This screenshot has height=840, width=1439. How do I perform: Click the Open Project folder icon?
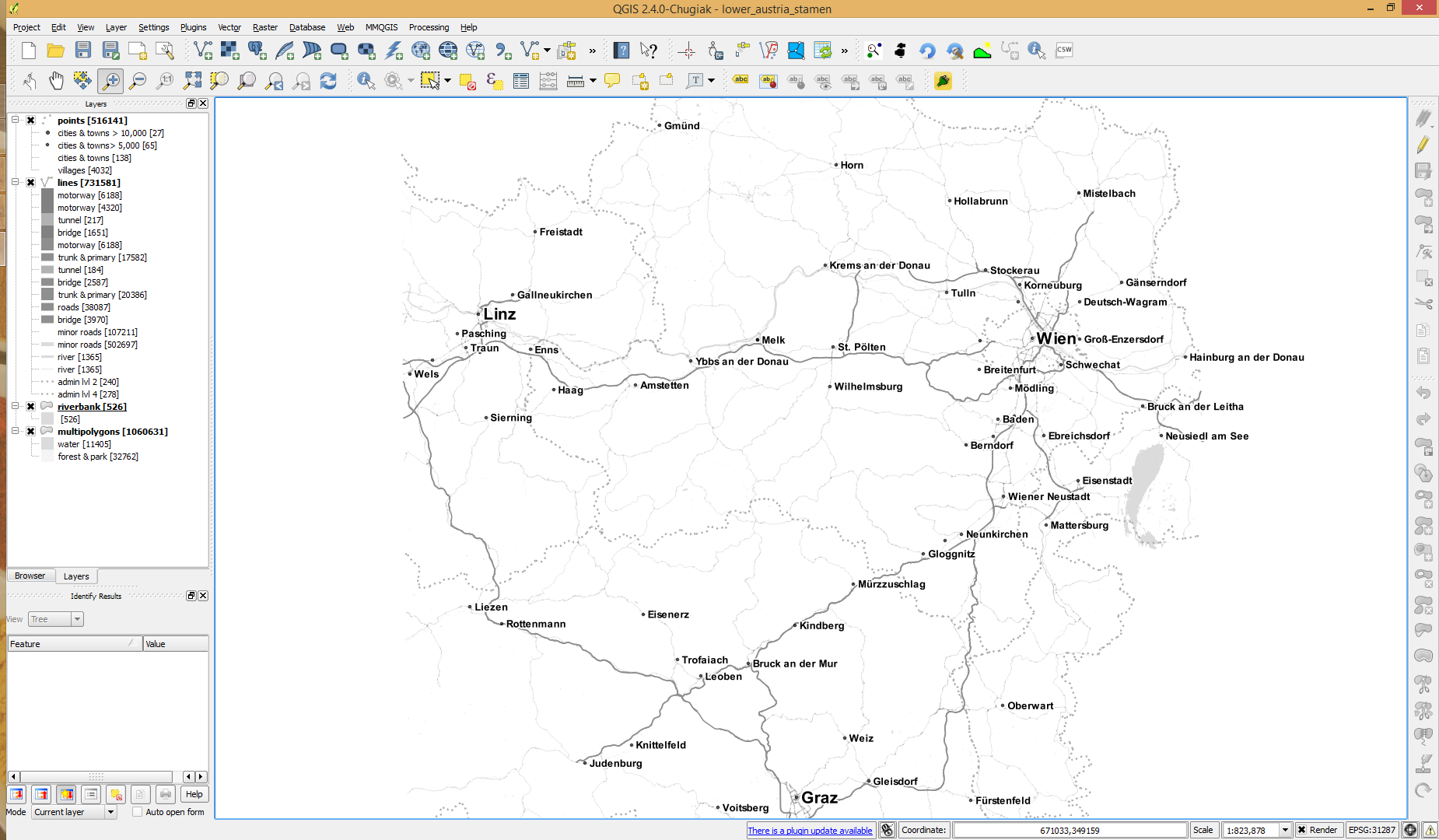[x=55, y=51]
